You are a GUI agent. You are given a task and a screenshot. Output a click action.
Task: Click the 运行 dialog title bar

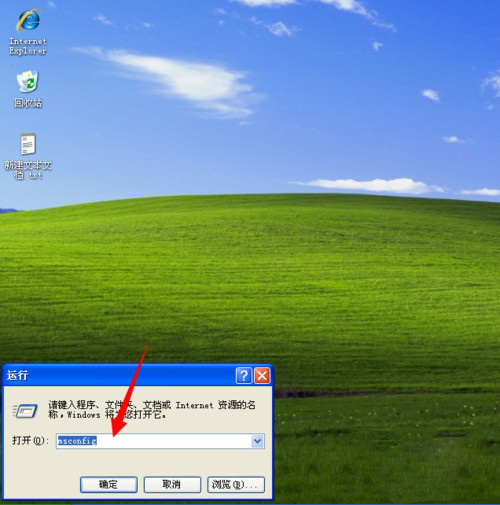pos(120,376)
